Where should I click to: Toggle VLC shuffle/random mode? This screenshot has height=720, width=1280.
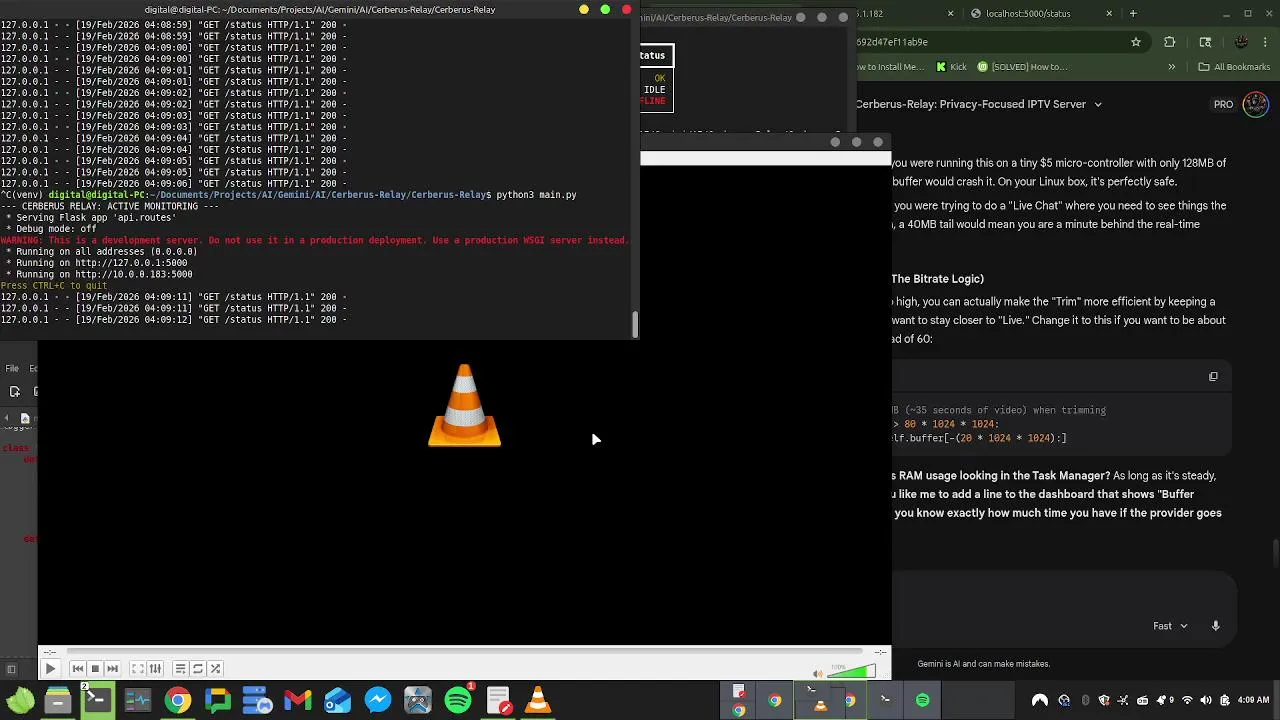pos(215,669)
